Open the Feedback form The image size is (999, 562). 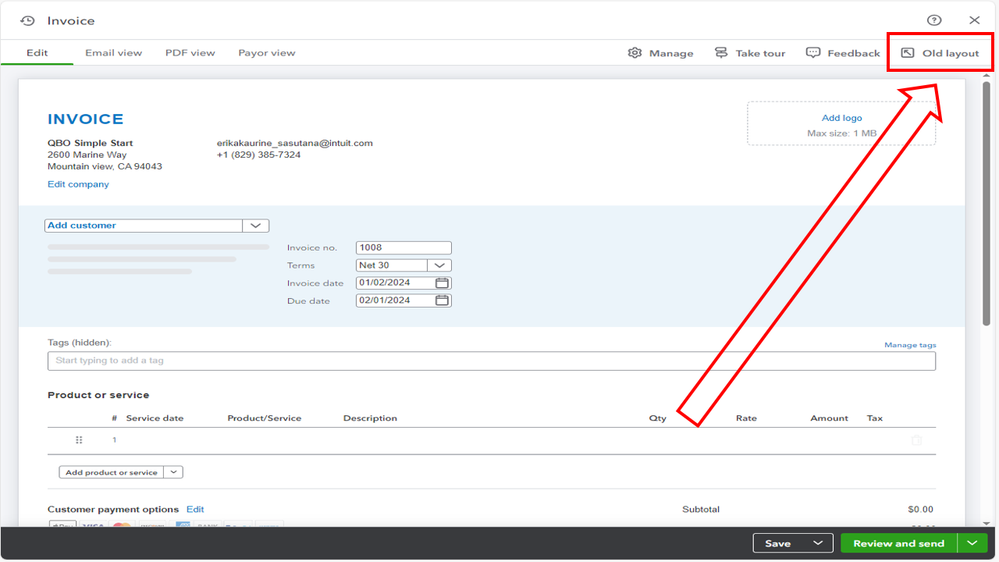[843, 53]
